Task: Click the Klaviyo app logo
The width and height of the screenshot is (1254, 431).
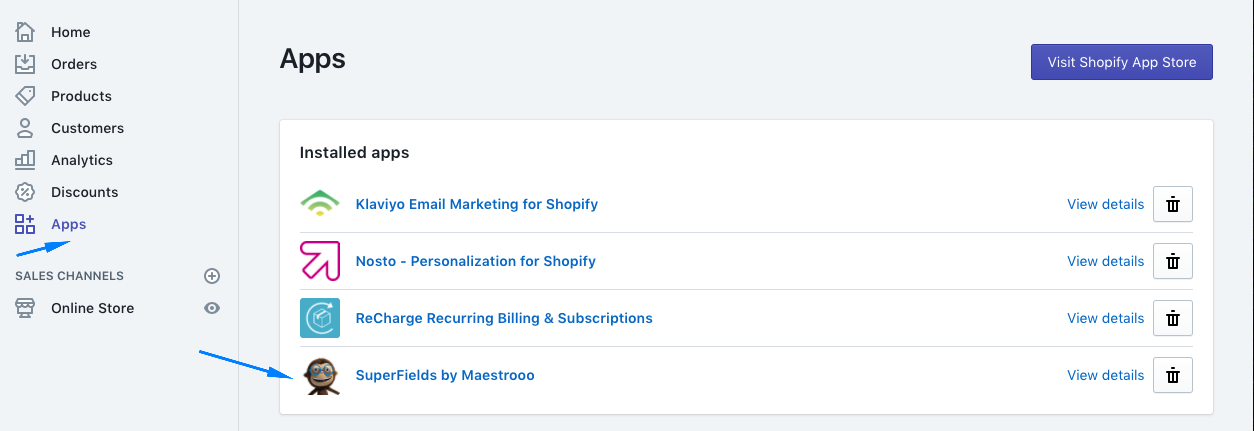Action: 320,204
